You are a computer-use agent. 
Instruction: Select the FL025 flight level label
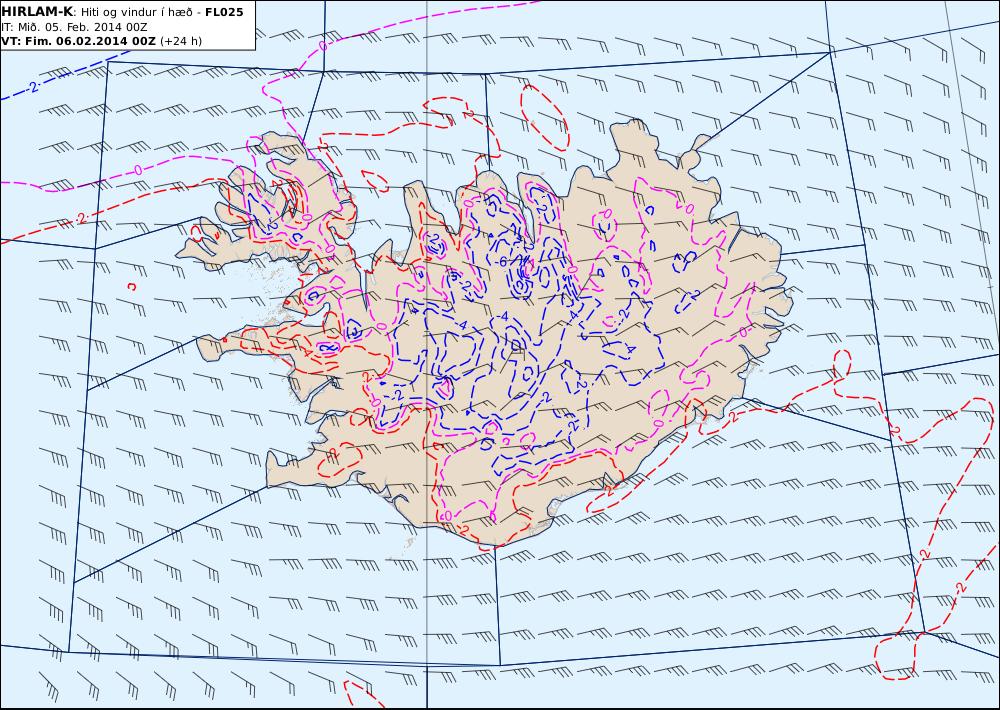tap(224, 12)
